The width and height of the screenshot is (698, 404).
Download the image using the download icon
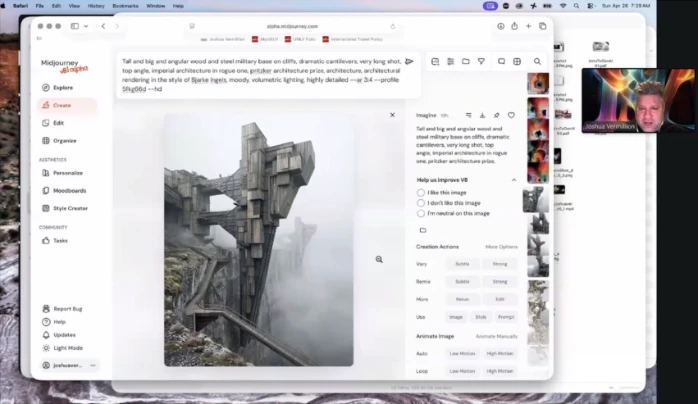(x=482, y=115)
